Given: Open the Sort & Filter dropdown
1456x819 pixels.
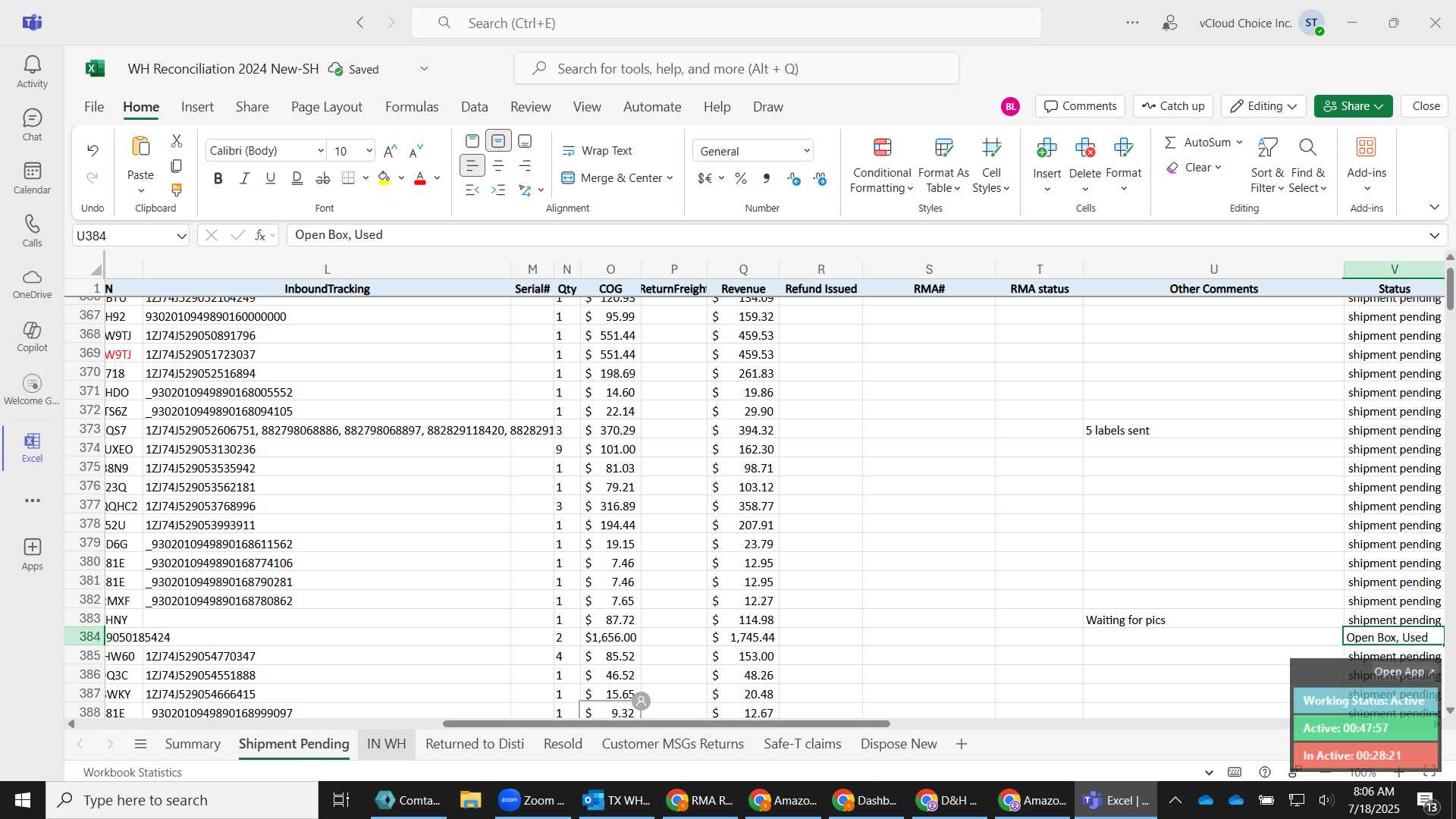Looking at the screenshot, I should [x=1267, y=165].
